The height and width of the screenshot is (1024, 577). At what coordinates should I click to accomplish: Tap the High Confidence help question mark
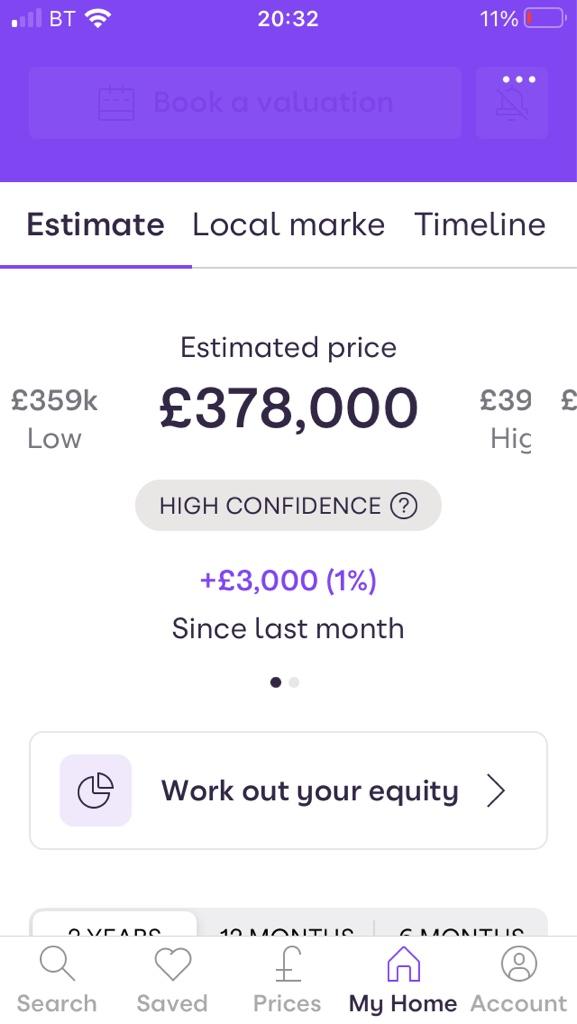point(403,505)
